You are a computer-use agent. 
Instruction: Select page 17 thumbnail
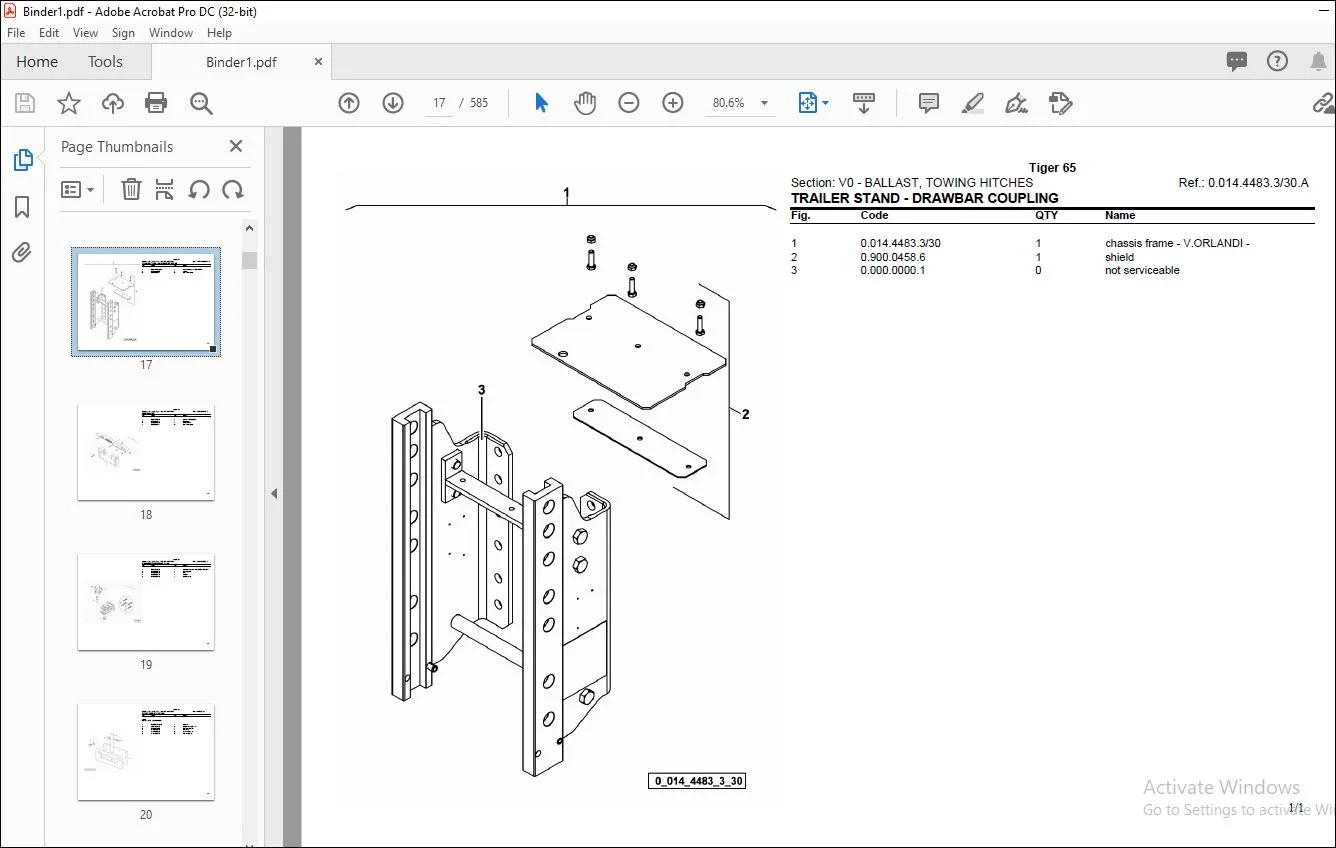pyautogui.click(x=146, y=302)
